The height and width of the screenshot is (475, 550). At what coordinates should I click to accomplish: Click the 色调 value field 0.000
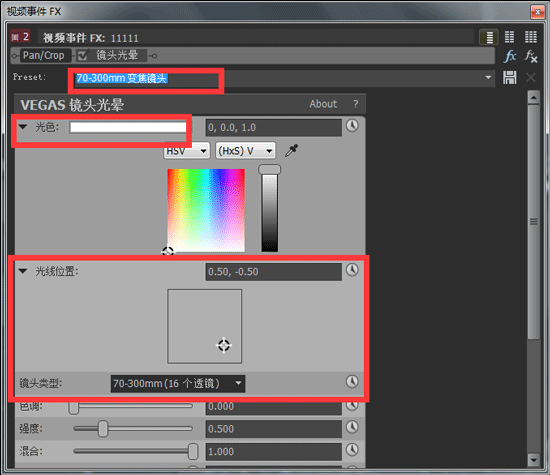pyautogui.click(x=274, y=408)
